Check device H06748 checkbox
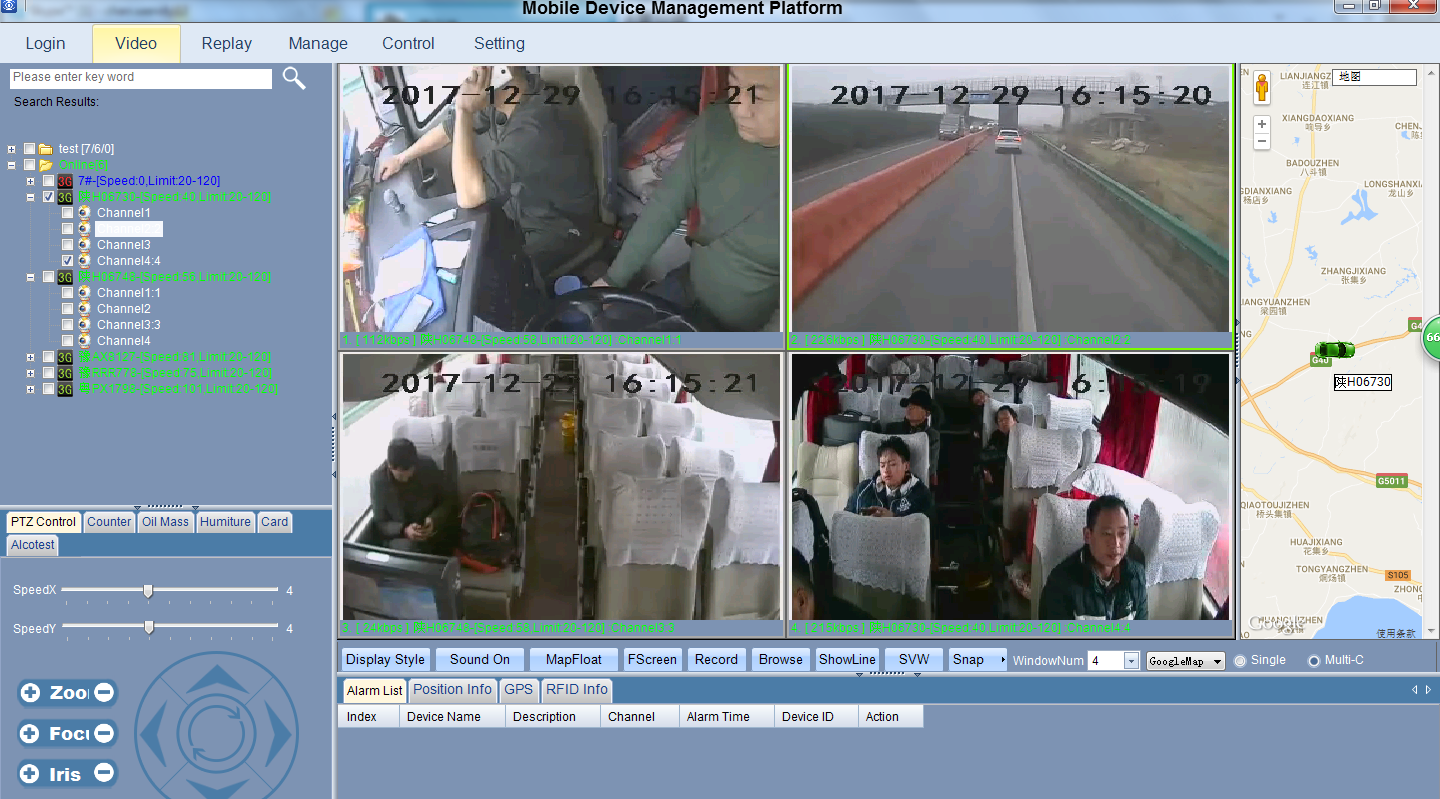The height and width of the screenshot is (799, 1440). [48, 277]
